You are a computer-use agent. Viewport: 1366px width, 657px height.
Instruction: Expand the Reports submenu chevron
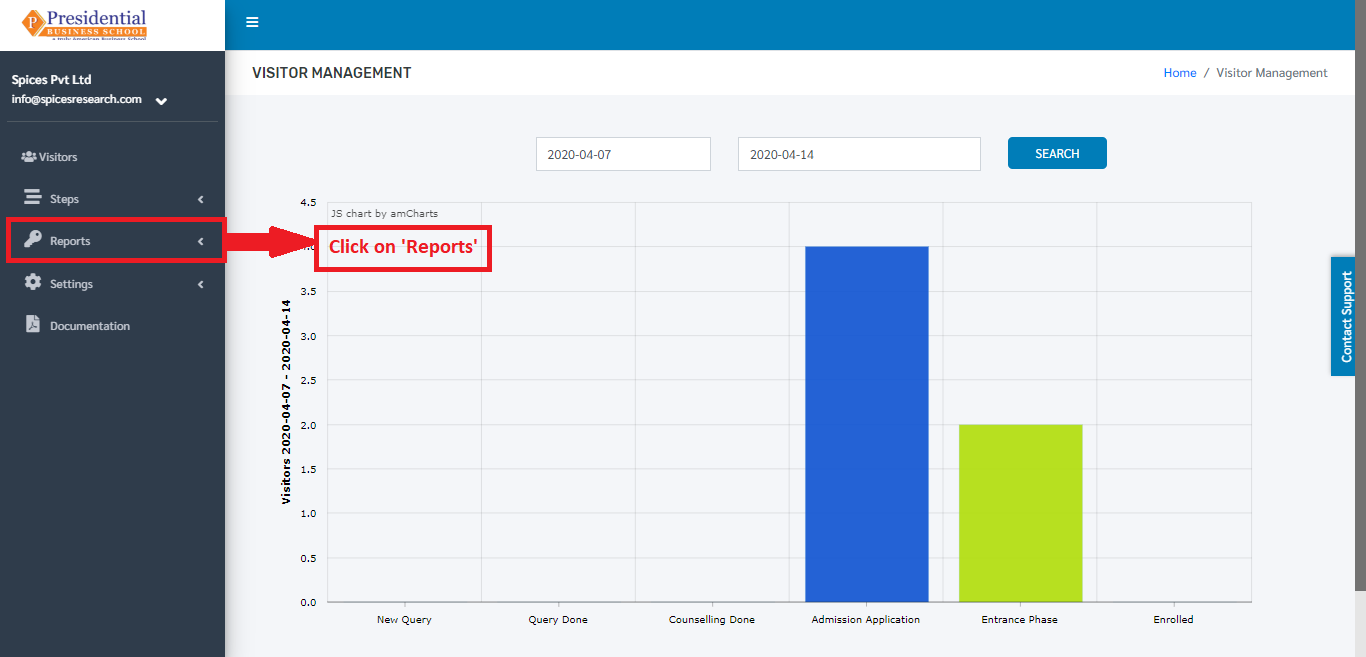click(201, 241)
